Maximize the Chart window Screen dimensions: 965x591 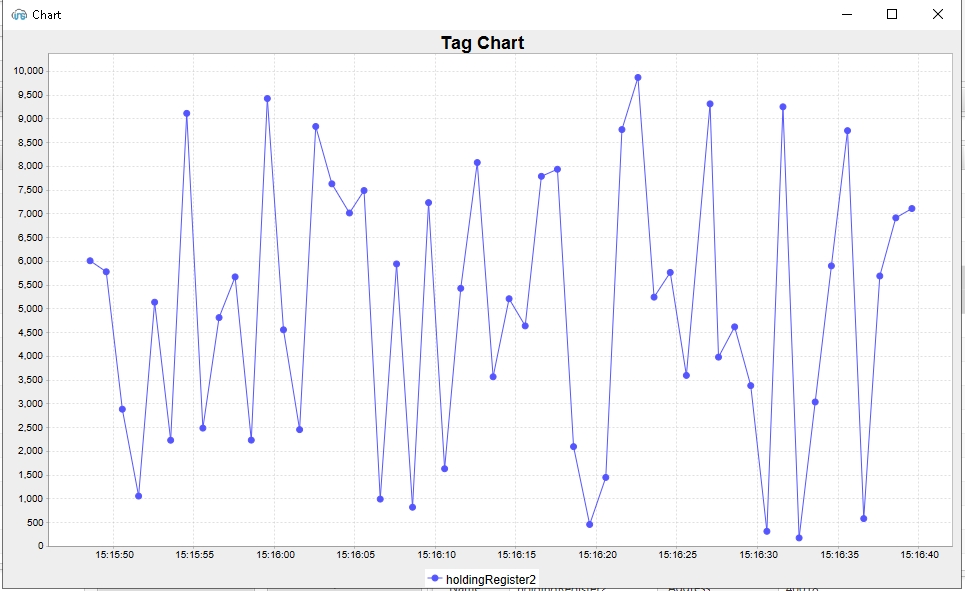coord(892,15)
